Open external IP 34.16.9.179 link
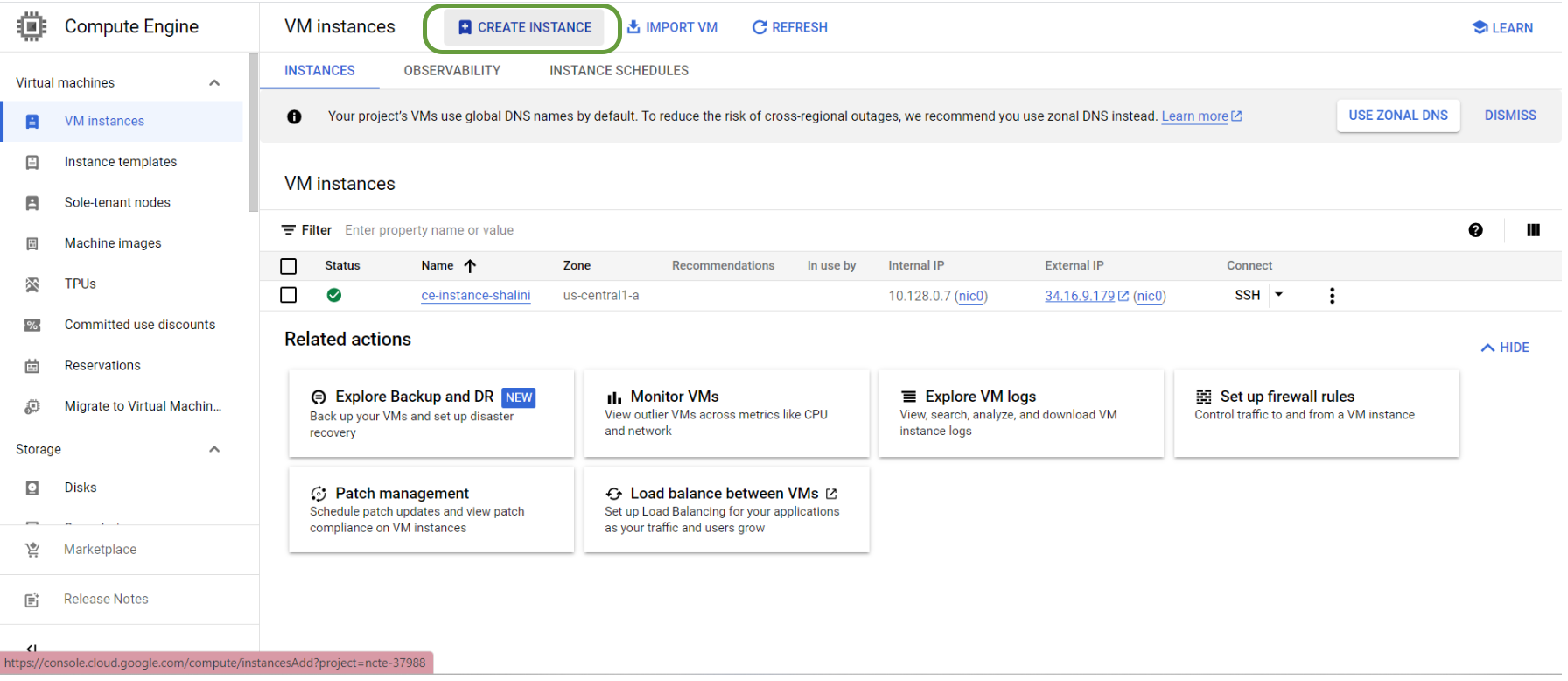The height and width of the screenshot is (681, 1568). pyautogui.click(x=1087, y=296)
